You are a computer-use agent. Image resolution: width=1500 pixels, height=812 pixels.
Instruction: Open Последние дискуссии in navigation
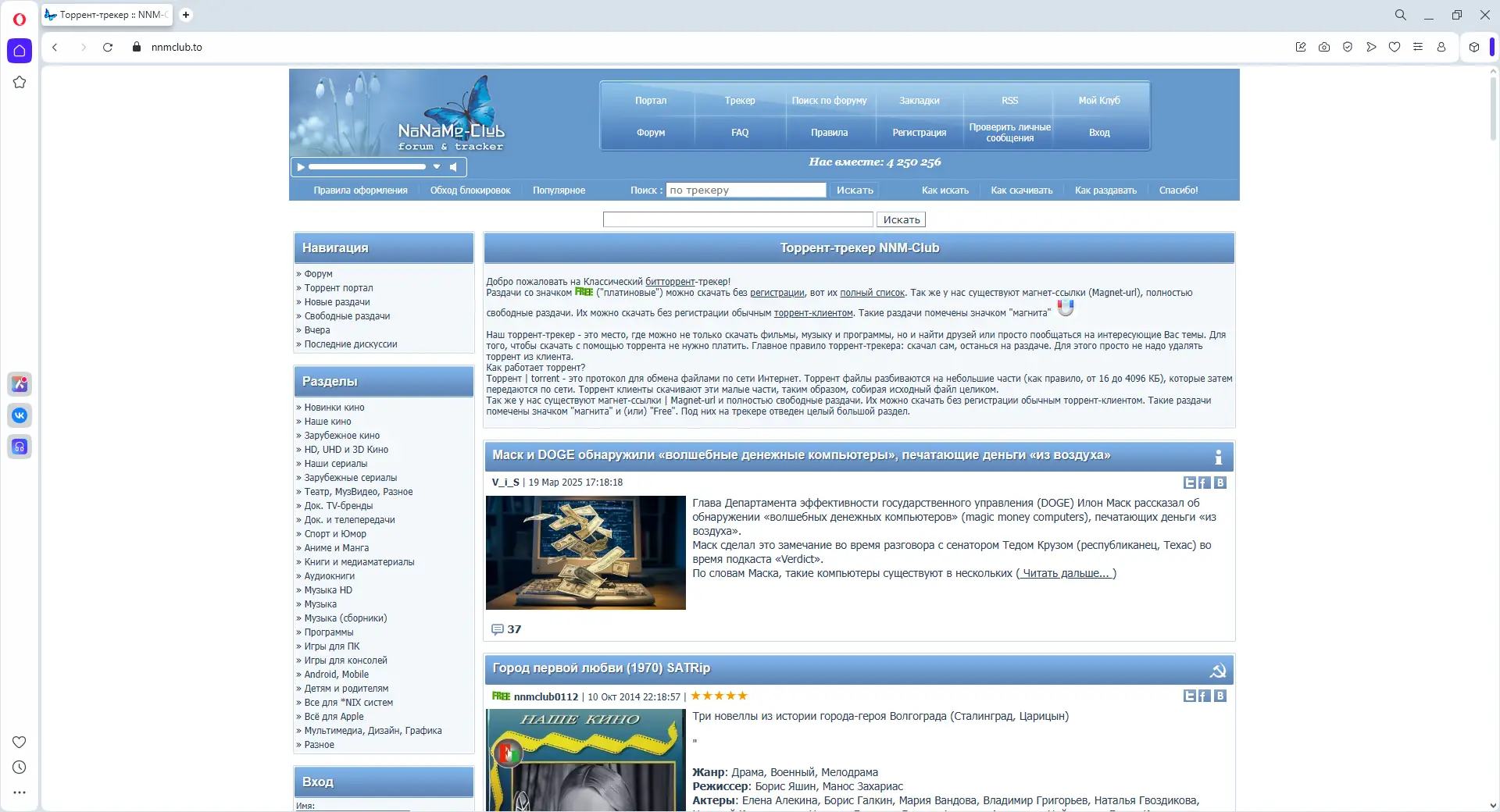pos(351,344)
